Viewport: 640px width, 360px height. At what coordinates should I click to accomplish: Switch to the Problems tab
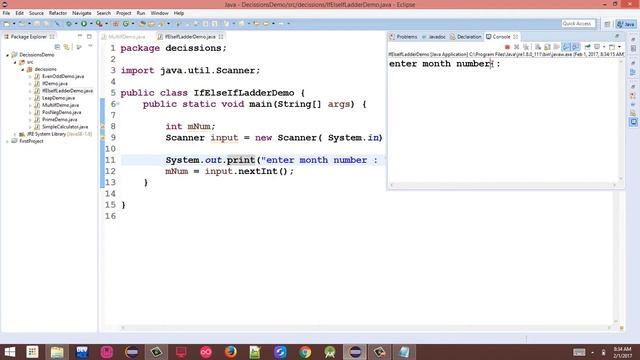(x=404, y=37)
